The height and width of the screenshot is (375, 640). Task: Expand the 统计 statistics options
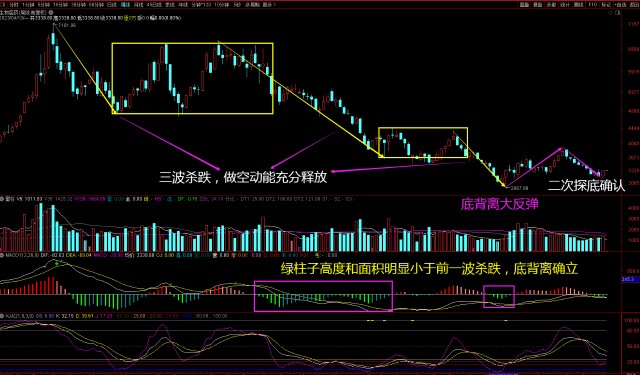(564, 5)
